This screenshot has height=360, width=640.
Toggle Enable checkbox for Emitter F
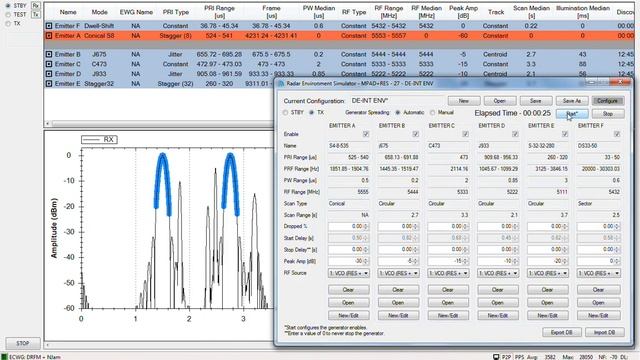pyautogui.click(x=617, y=134)
